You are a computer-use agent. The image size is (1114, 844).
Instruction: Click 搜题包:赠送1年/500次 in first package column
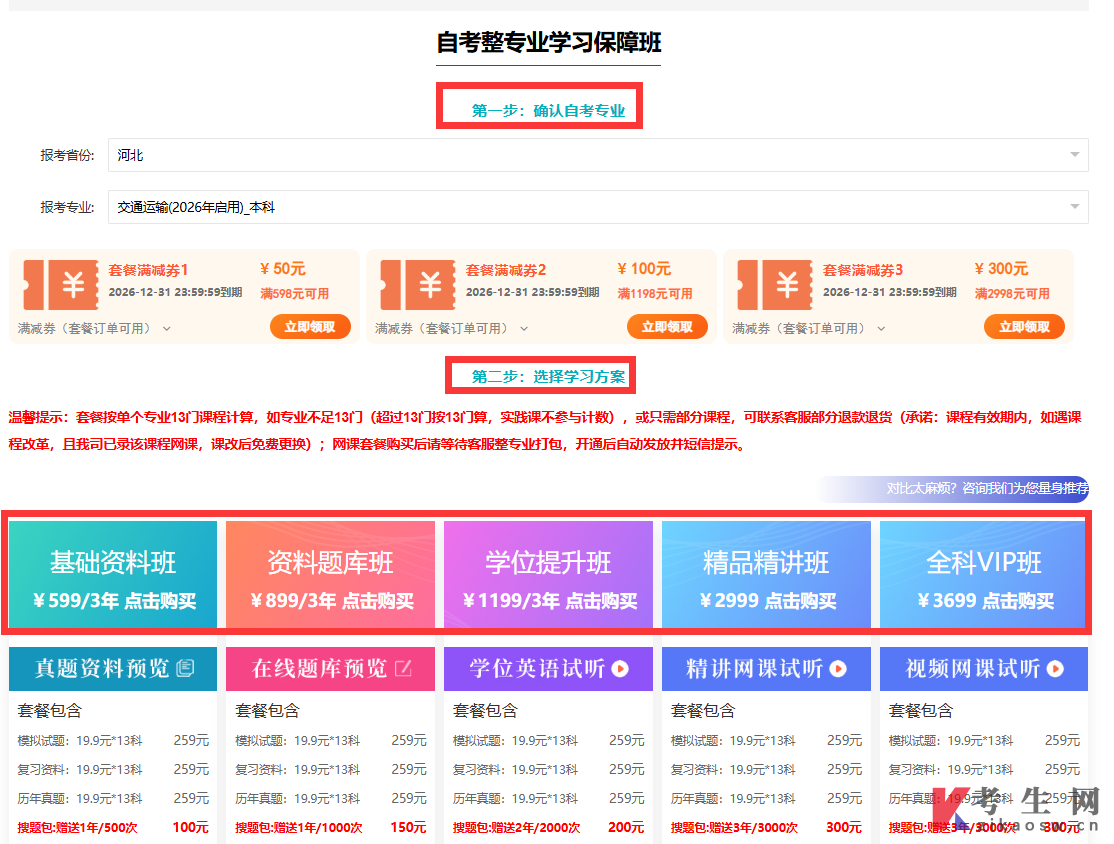coord(77,828)
